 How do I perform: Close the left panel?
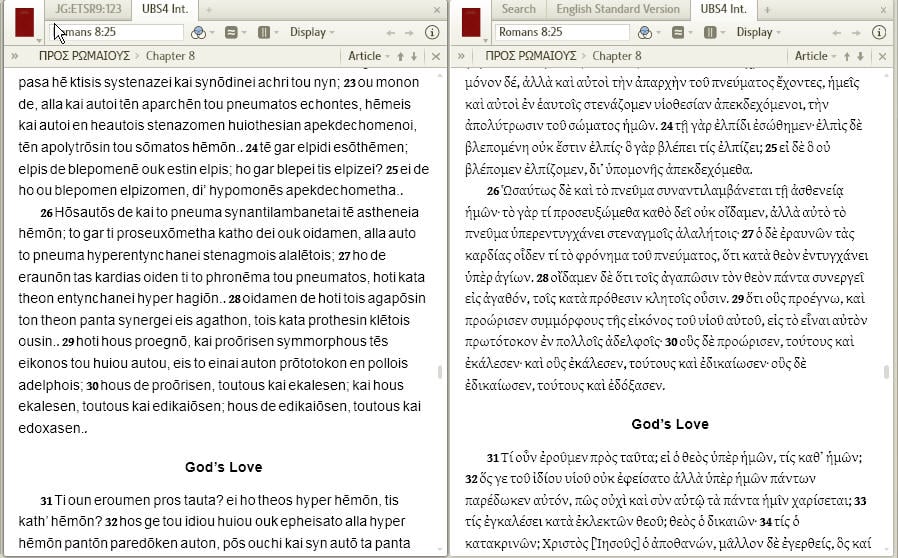437,10
